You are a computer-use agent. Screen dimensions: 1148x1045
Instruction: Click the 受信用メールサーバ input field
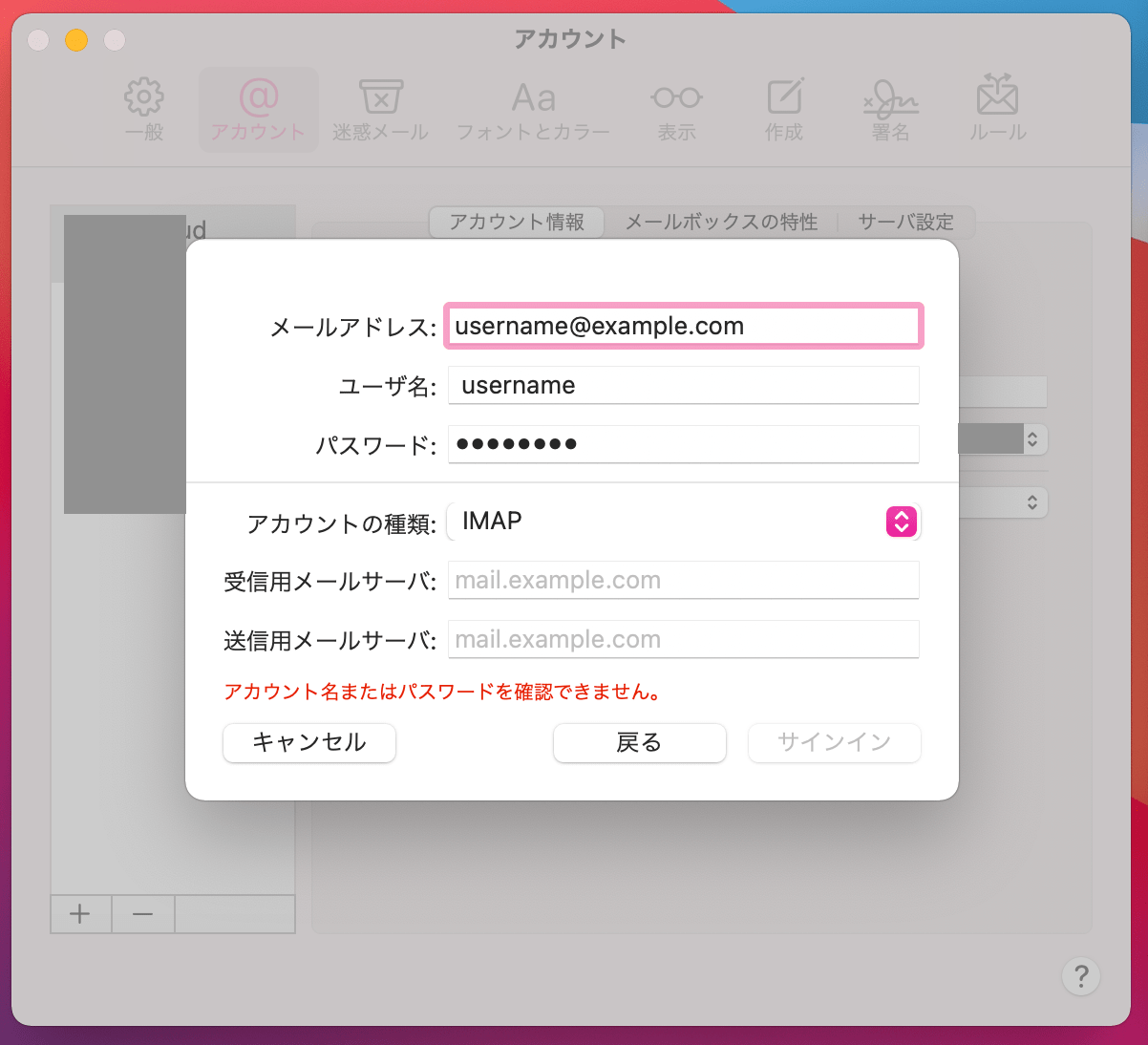683,580
